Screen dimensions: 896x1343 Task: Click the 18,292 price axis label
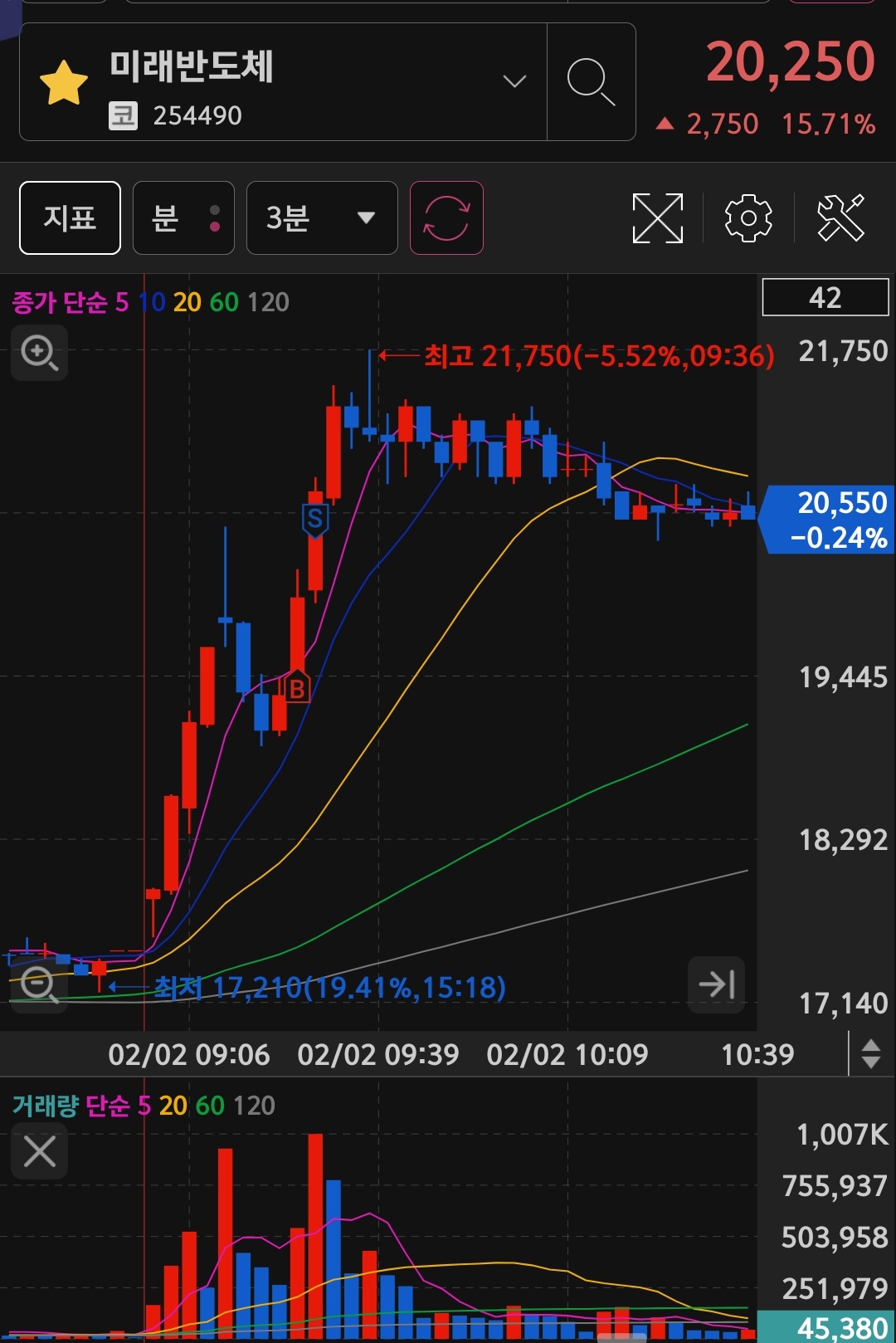(843, 840)
